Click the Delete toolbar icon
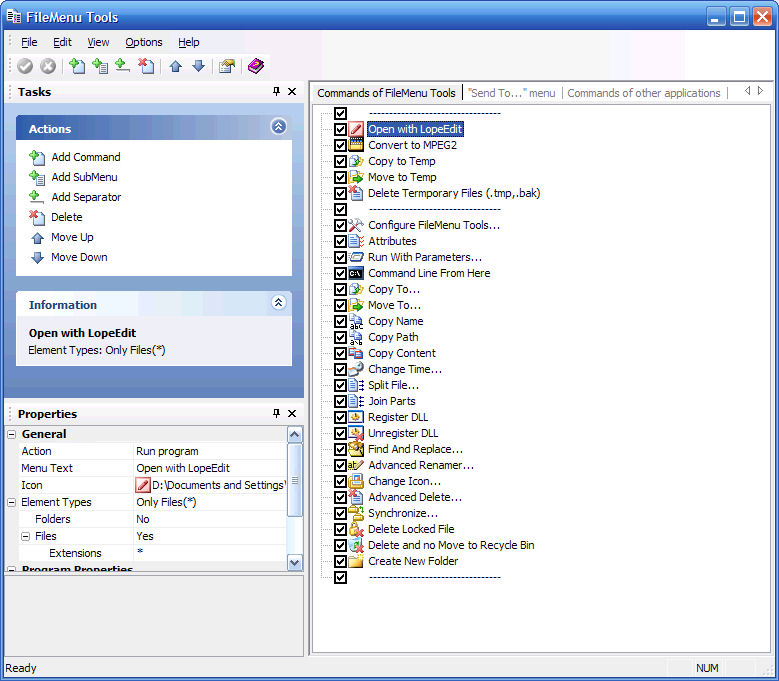Image resolution: width=779 pixels, height=681 pixels. (146, 66)
